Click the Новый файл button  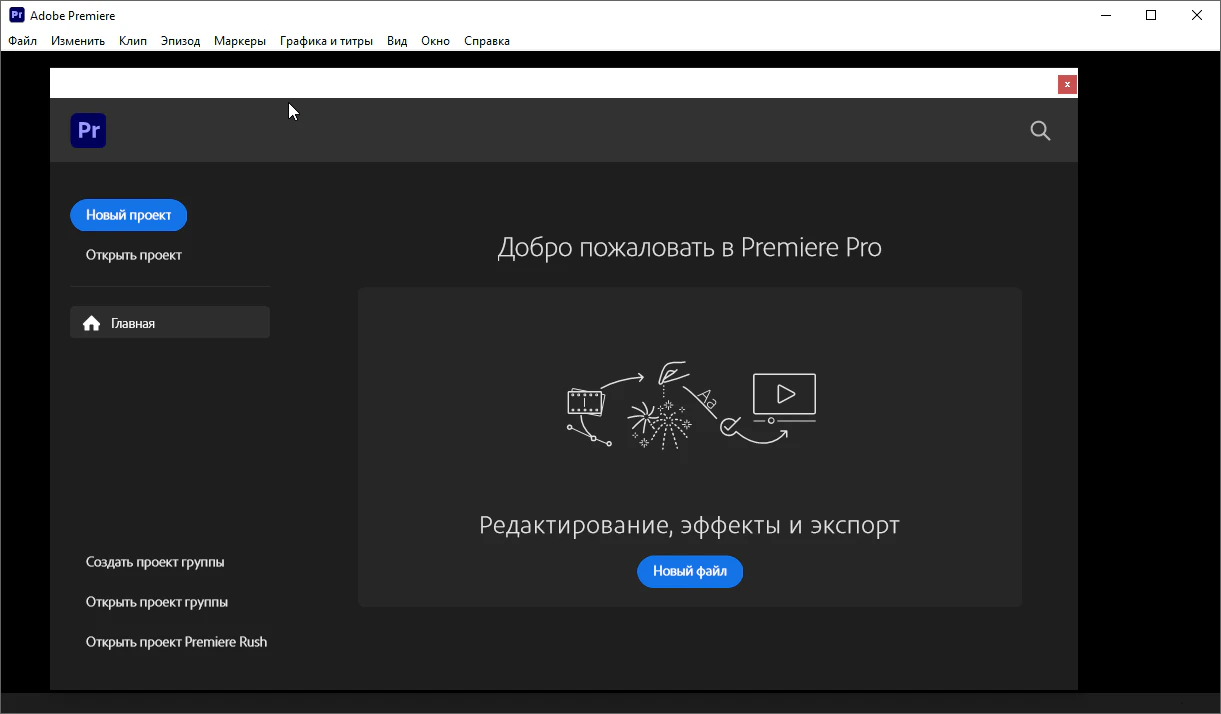[689, 572]
